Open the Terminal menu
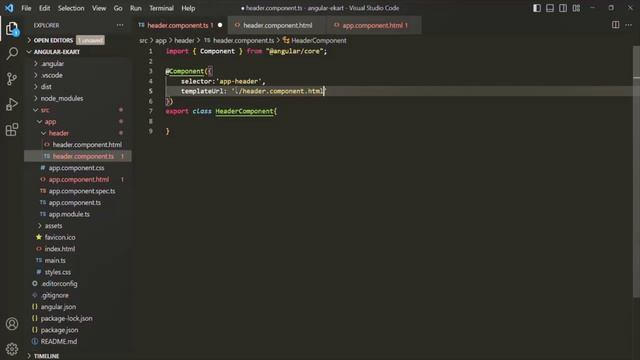Viewport: 640px width, 360px height. [161, 8]
